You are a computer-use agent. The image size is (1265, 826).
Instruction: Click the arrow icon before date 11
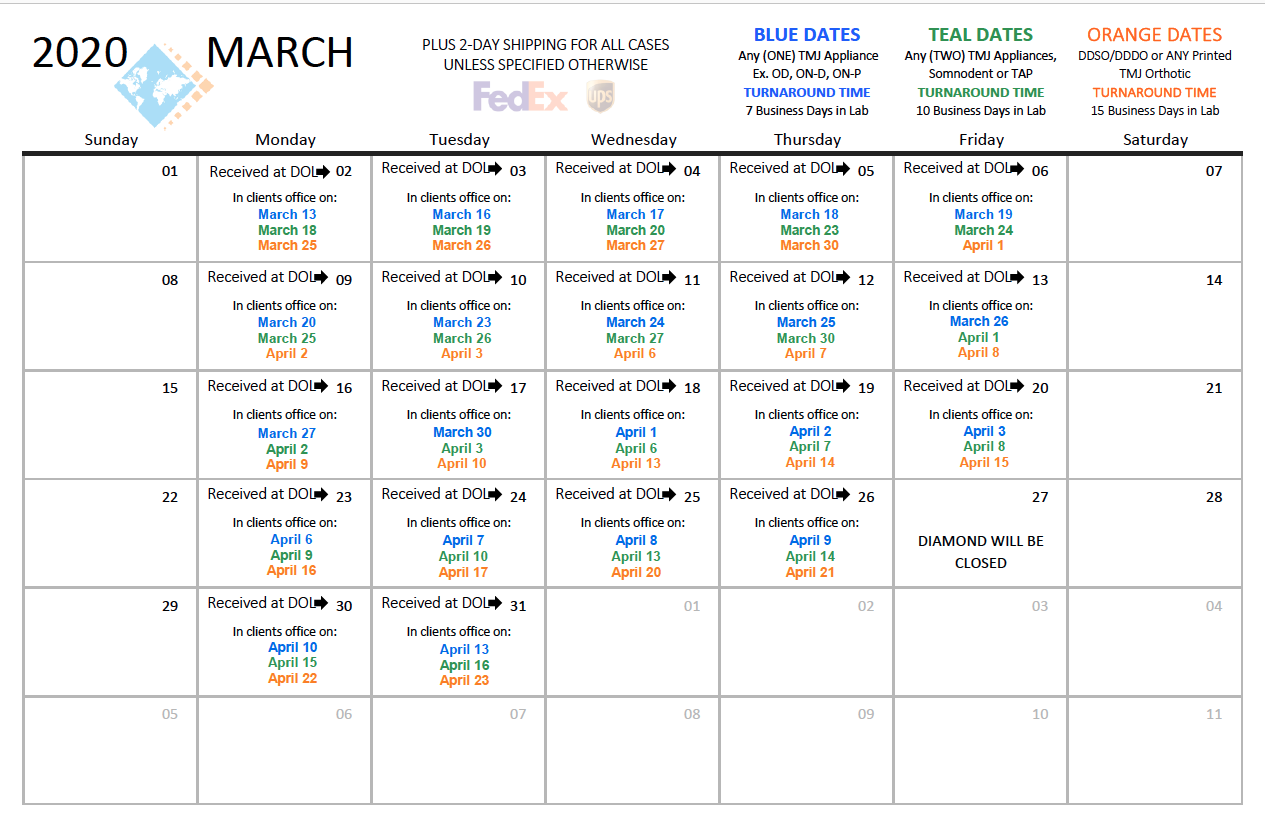[x=671, y=278]
